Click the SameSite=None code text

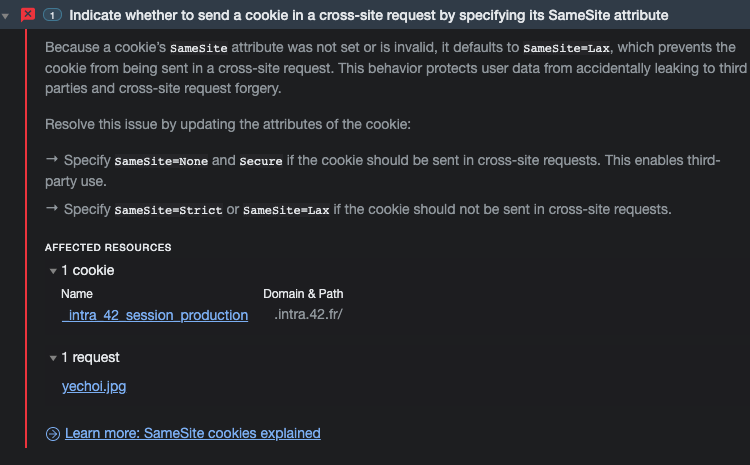click(x=161, y=161)
